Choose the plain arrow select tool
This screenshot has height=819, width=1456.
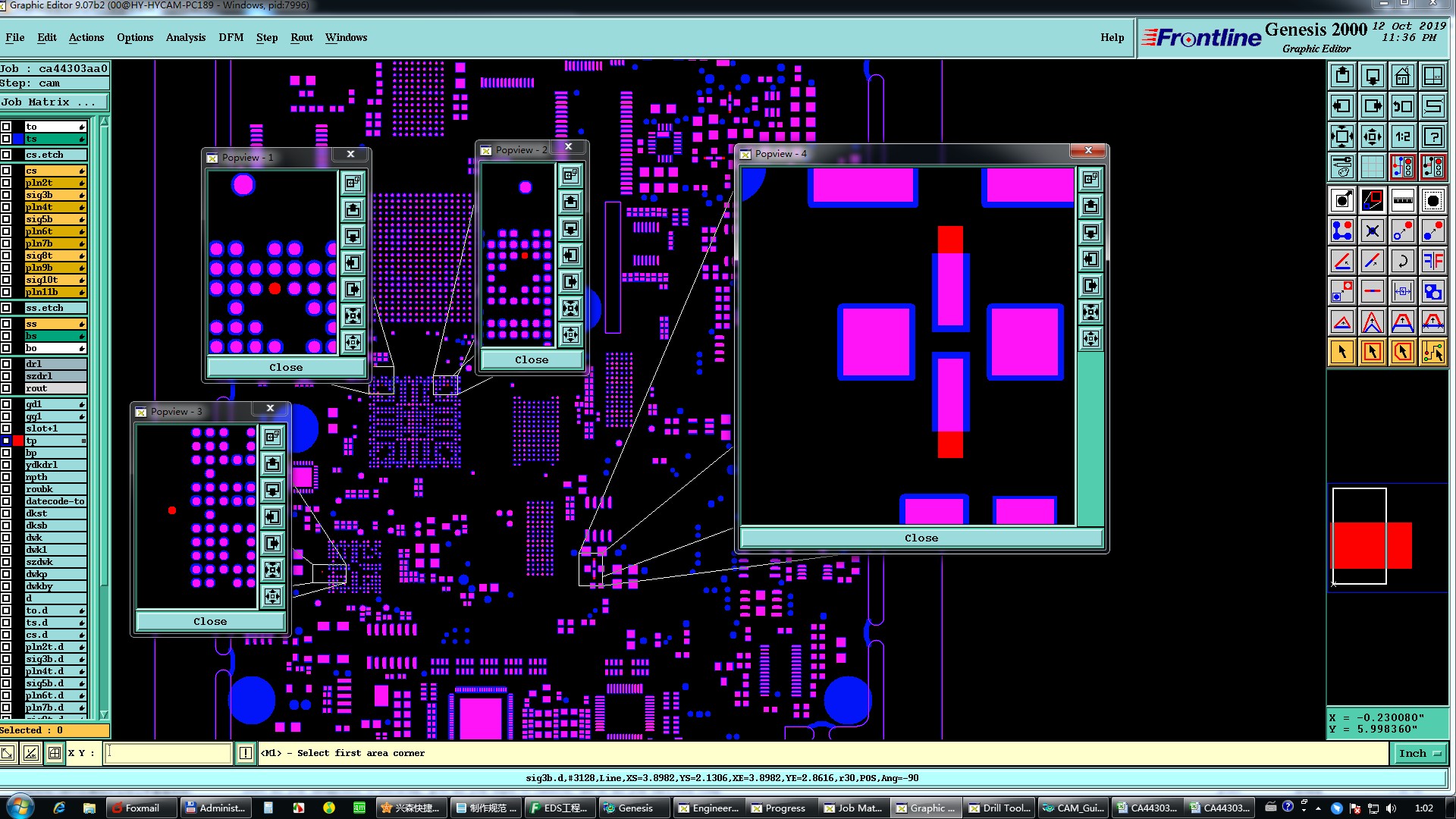point(1341,352)
